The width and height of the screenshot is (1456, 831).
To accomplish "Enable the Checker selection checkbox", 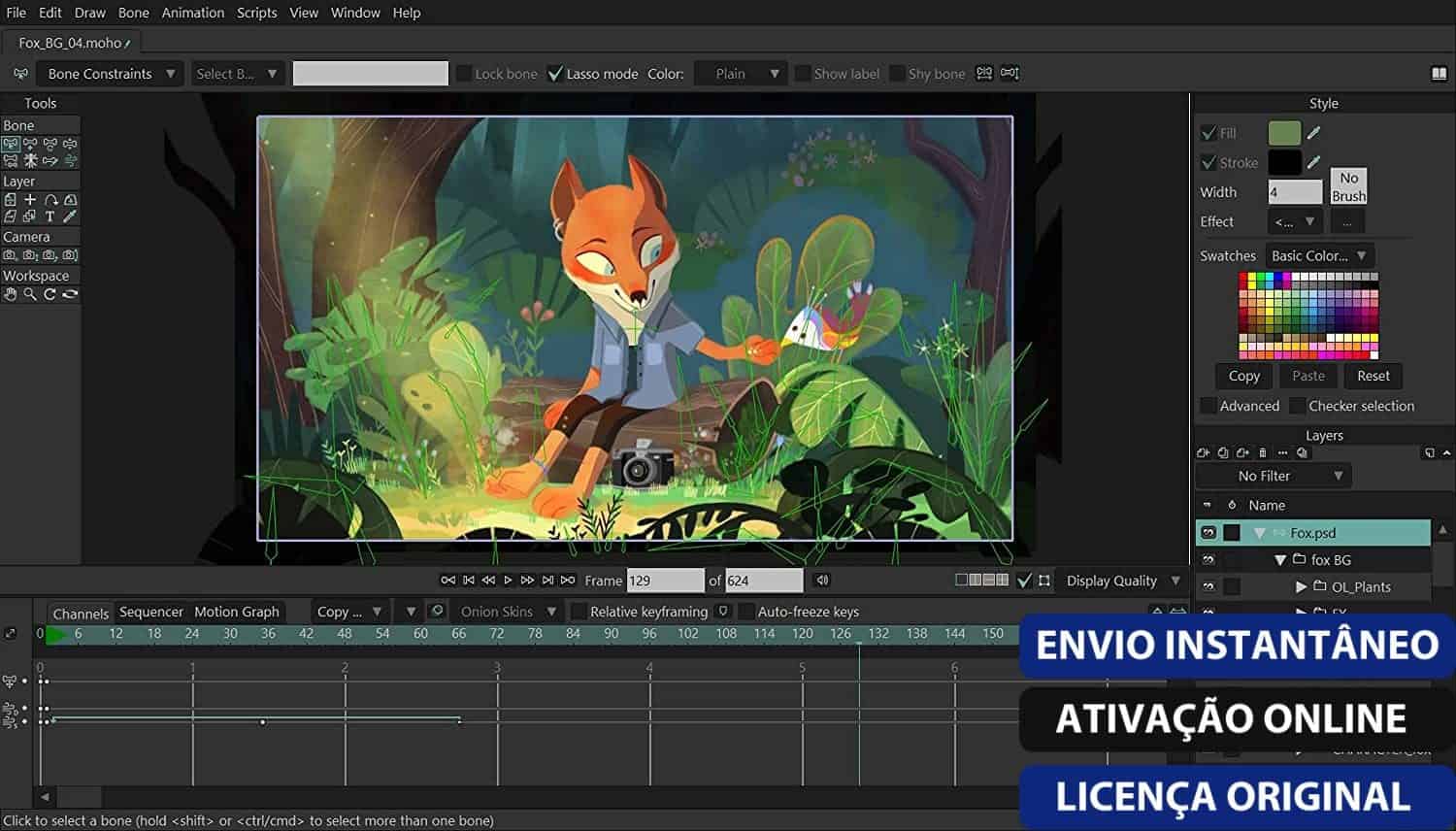I will [x=1297, y=406].
